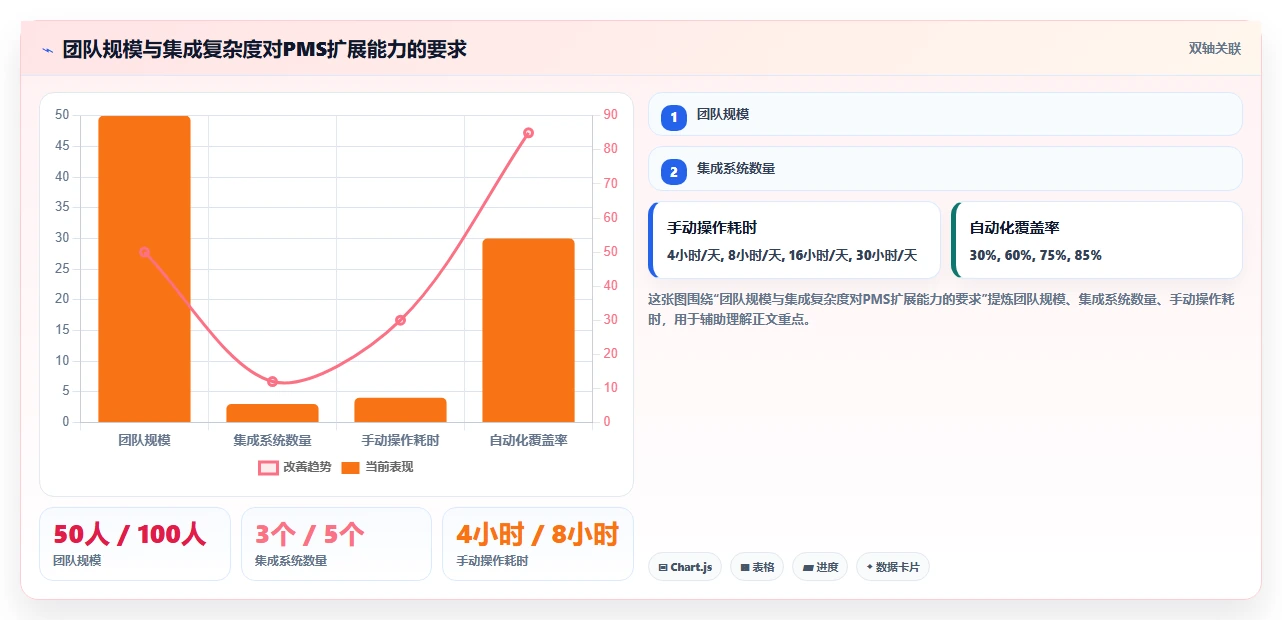
Task: Click the pink 改善趋势 legend swatch
Action: click(x=268, y=467)
